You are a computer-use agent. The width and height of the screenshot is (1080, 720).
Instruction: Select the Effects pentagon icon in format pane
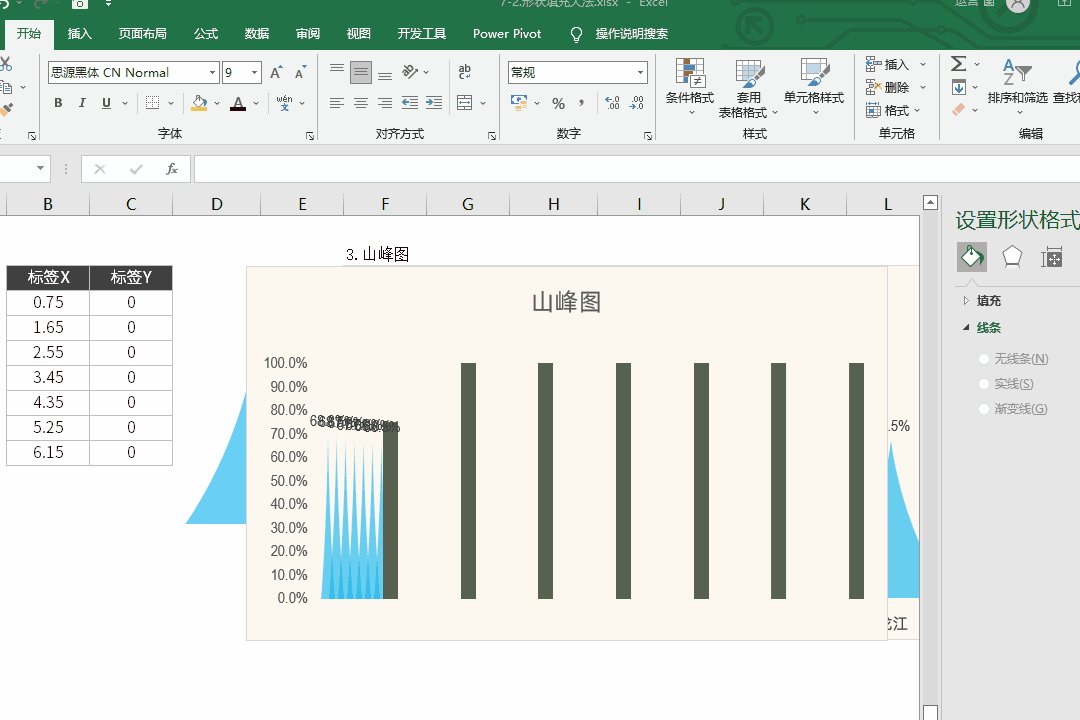click(1012, 257)
